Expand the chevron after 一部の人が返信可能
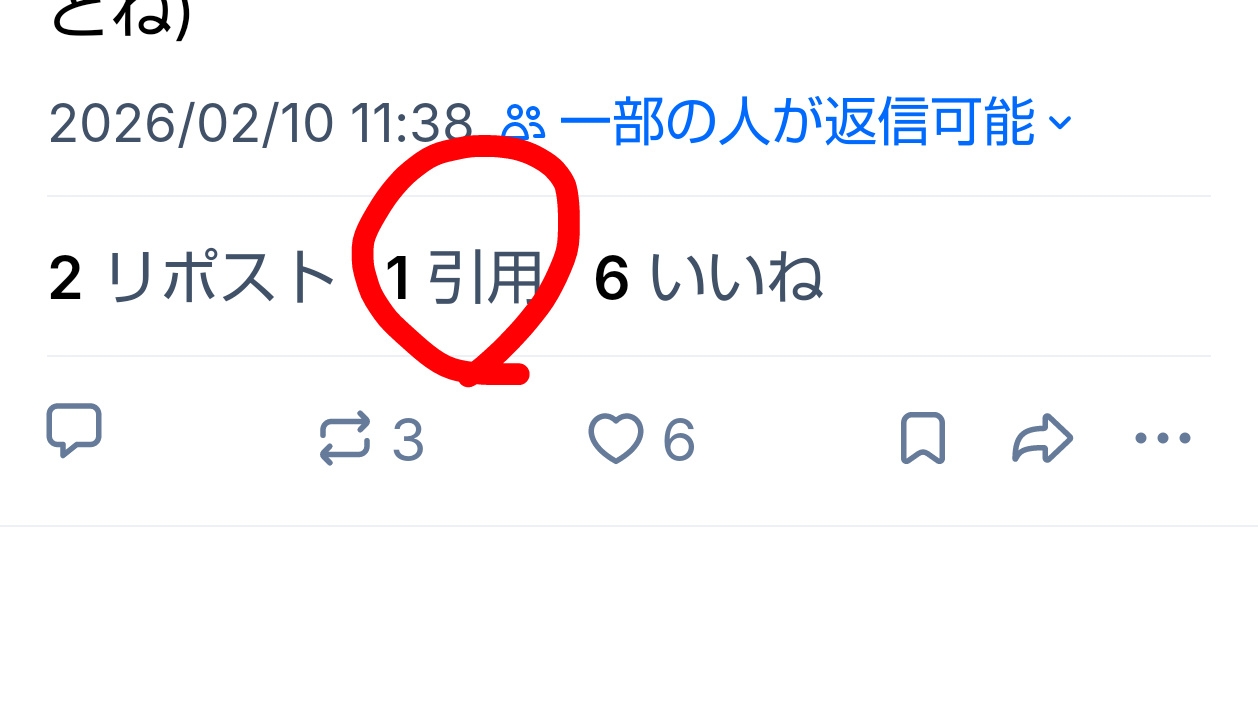 tap(1059, 124)
